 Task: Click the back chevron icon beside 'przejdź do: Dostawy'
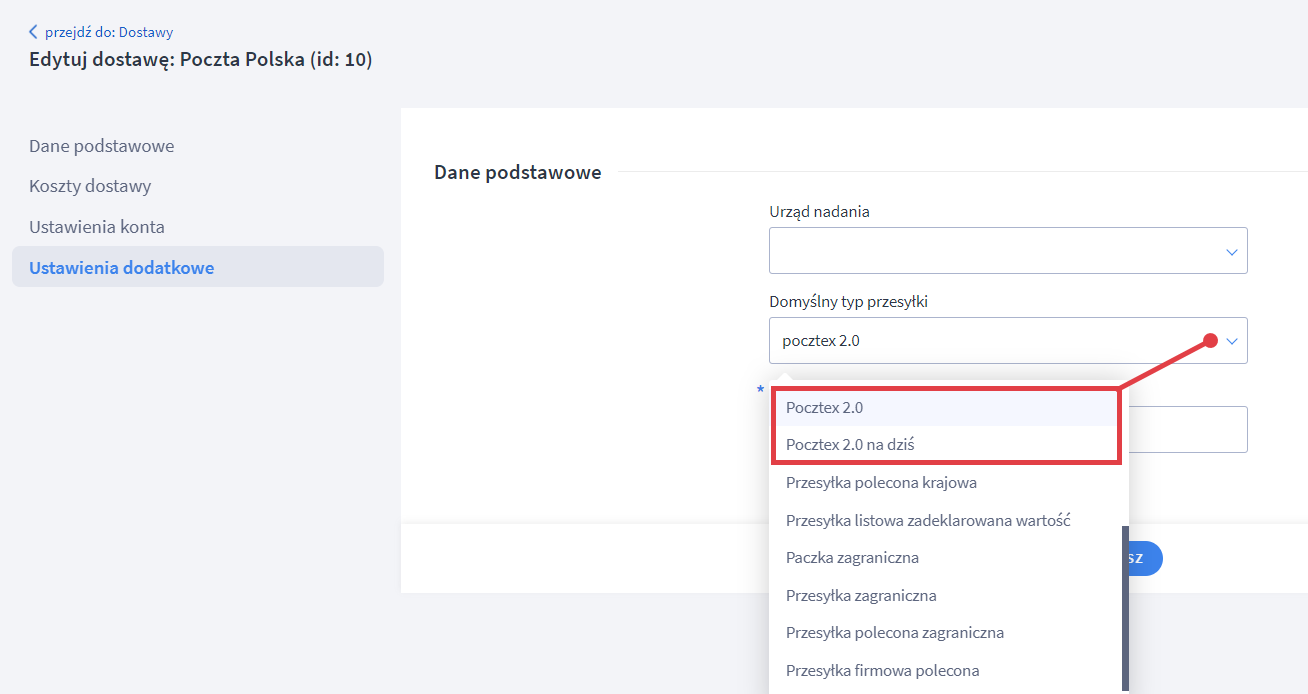tap(34, 32)
